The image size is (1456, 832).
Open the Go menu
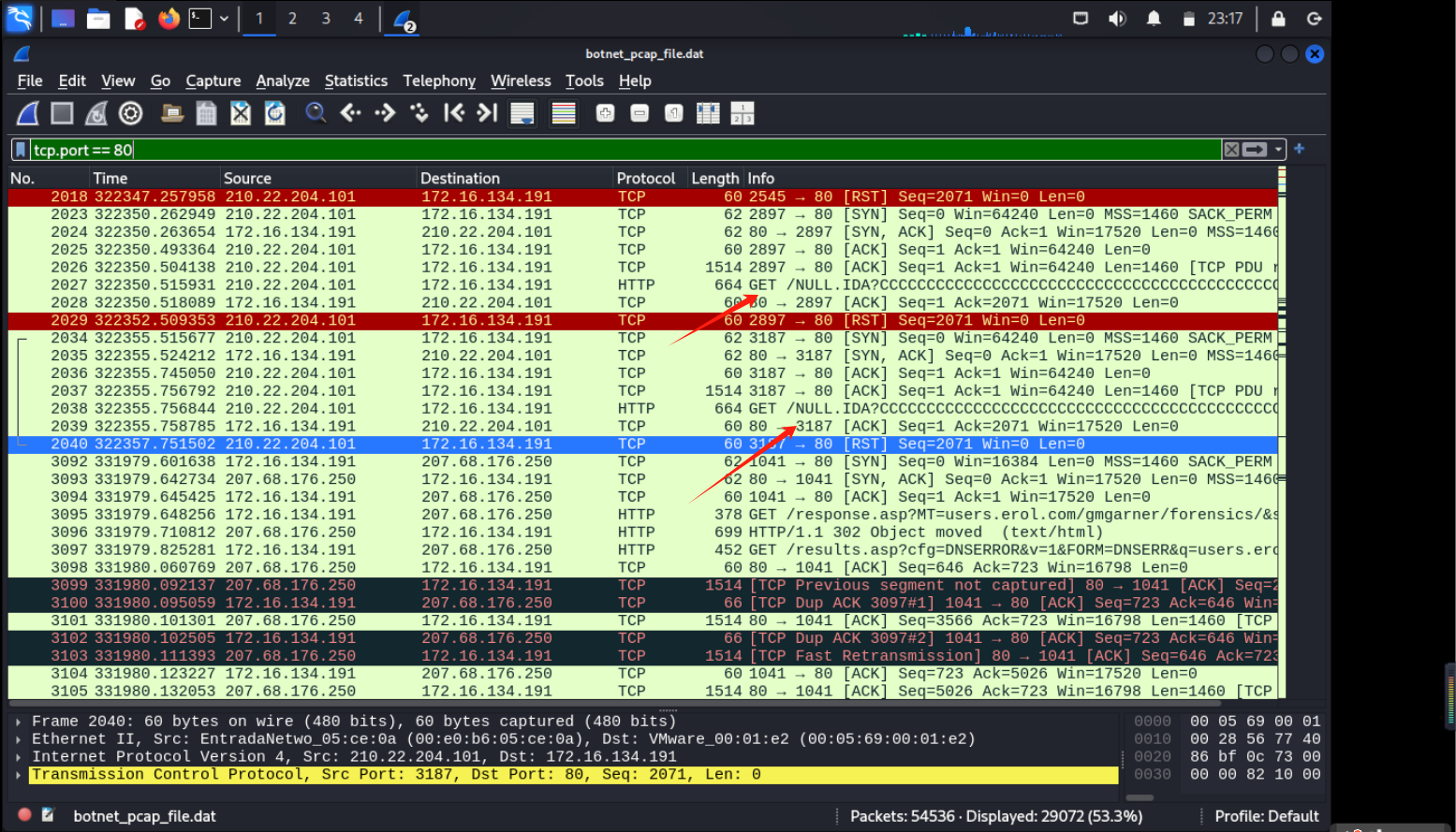(161, 81)
